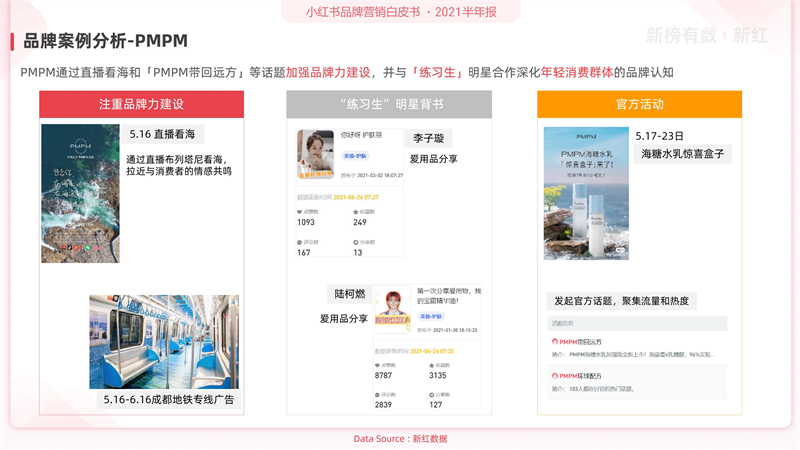Image resolution: width=800 pixels, height=450 pixels.
Task: Click the red 年轻消费群体 highlighted phrase
Action: 577,72
